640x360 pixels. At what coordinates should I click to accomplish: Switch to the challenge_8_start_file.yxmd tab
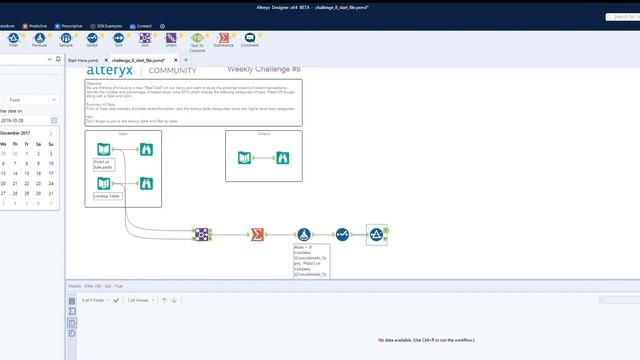138,60
